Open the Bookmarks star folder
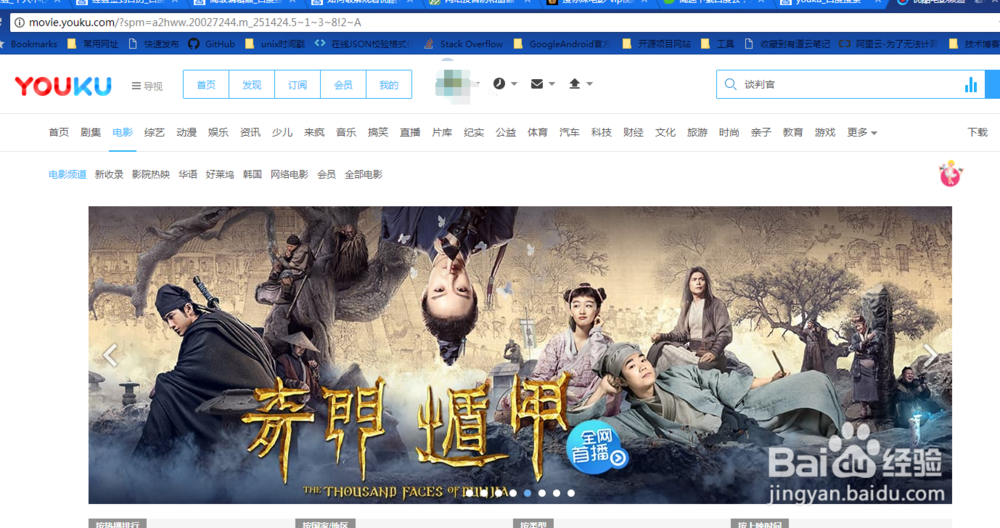Screen dimensions: 1000x528 click(x=29, y=44)
